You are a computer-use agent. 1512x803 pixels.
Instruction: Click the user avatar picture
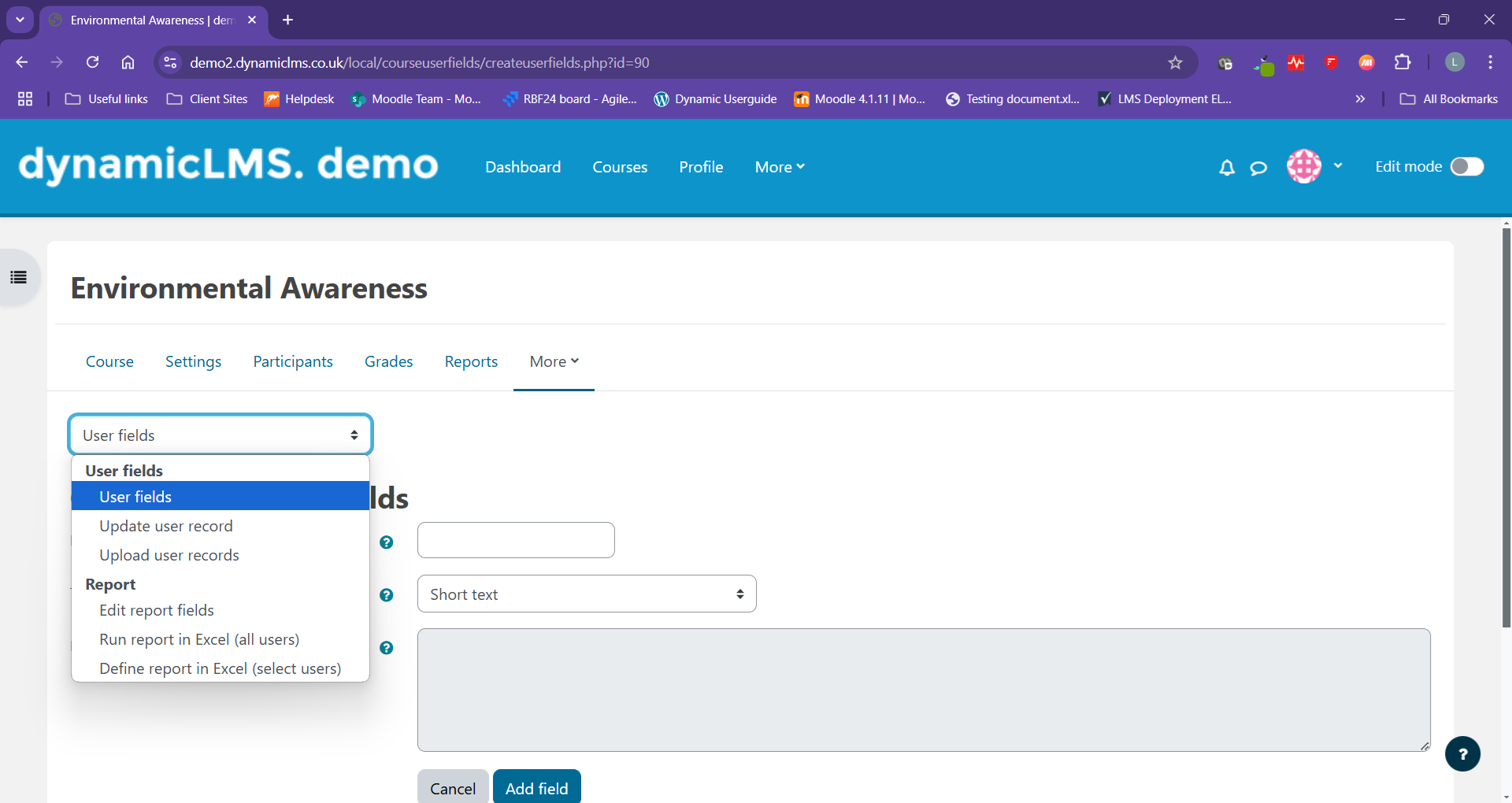pos(1304,166)
